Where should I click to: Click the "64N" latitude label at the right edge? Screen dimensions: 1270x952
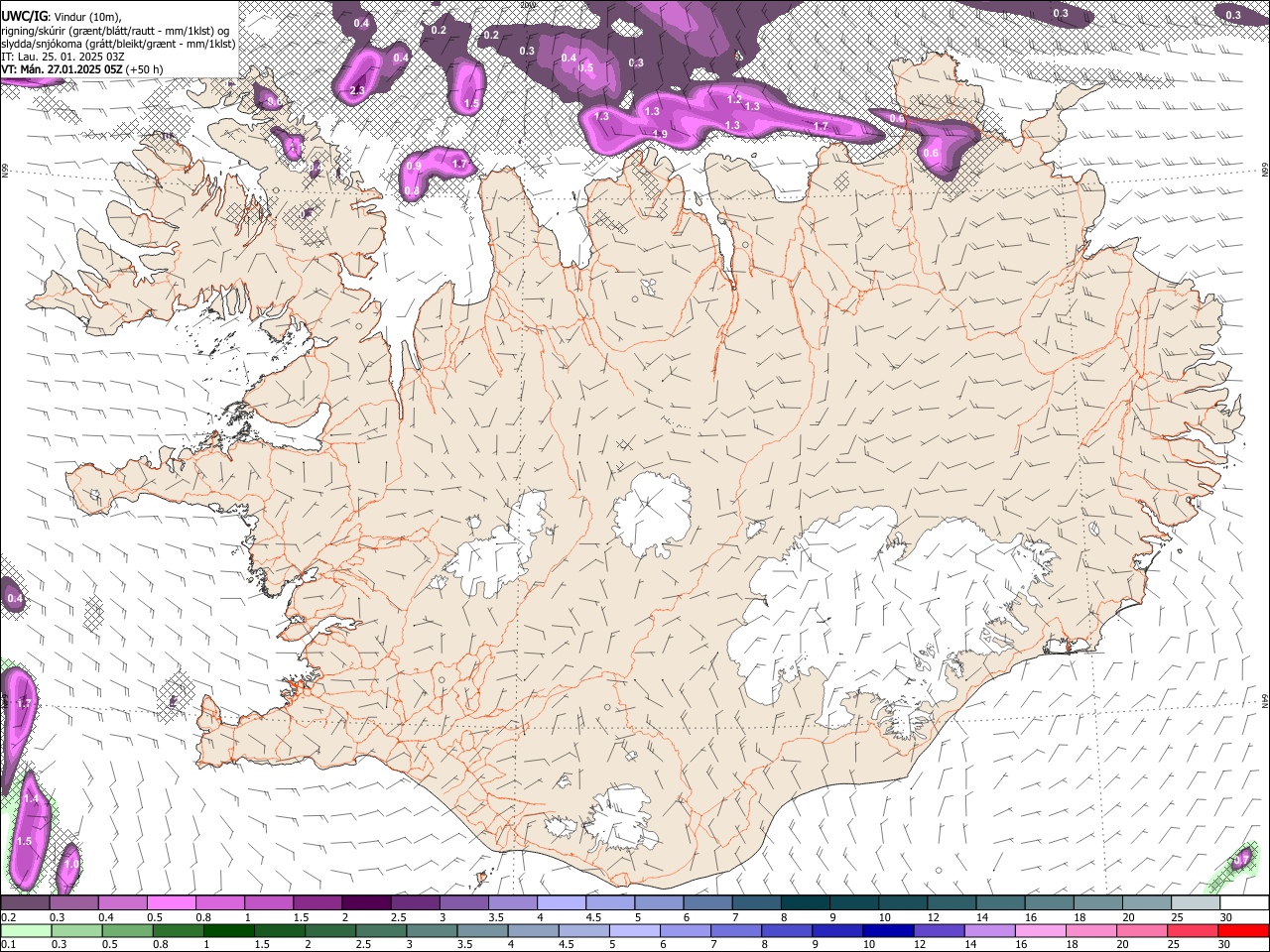(x=1265, y=700)
